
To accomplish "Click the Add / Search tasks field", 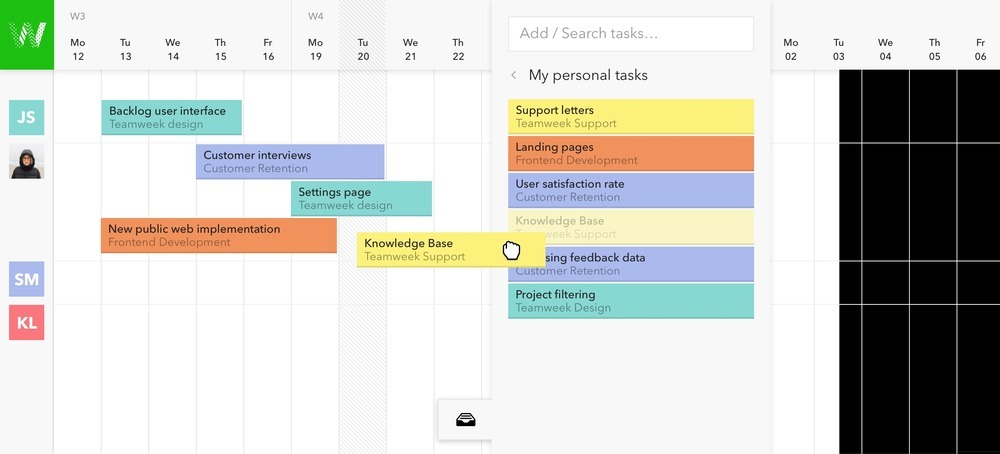I will tap(631, 34).
